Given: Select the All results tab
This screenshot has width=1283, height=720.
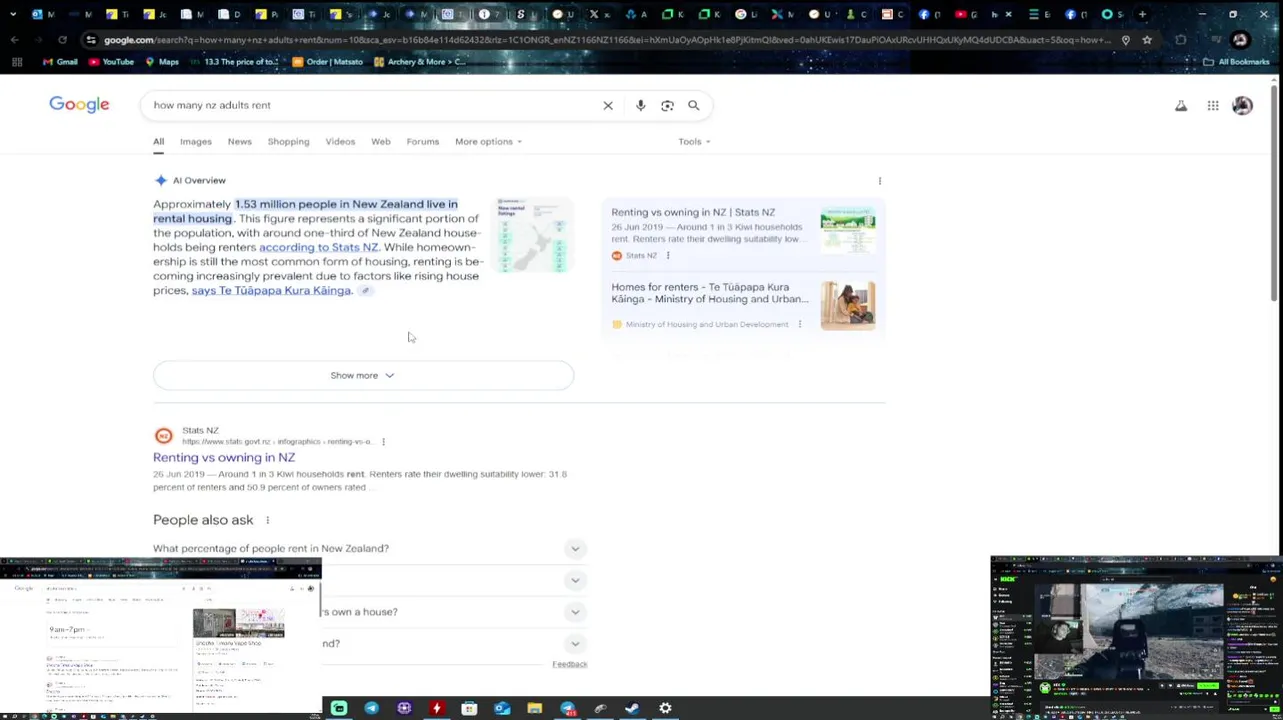Looking at the screenshot, I should click(158, 142).
